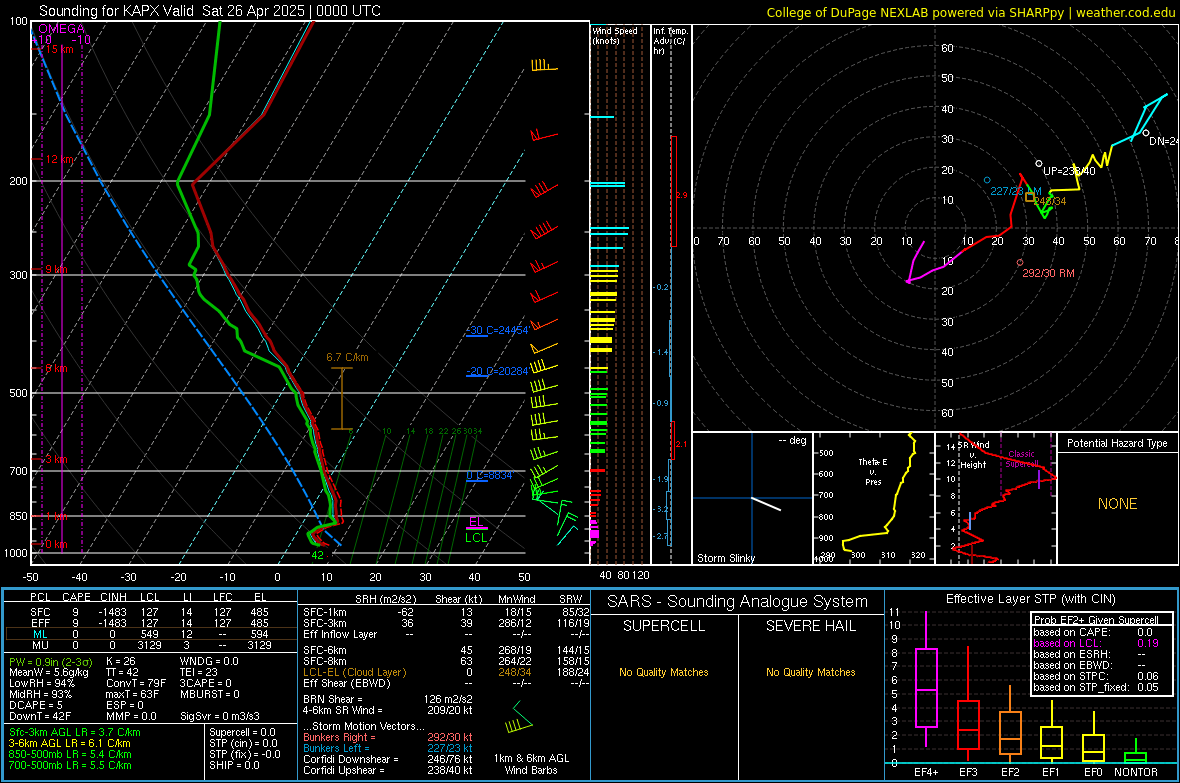Viewport: 1180px width, 783px height.
Task: Click the 'Classic Supercell' magenta label
Action: tap(1022, 459)
